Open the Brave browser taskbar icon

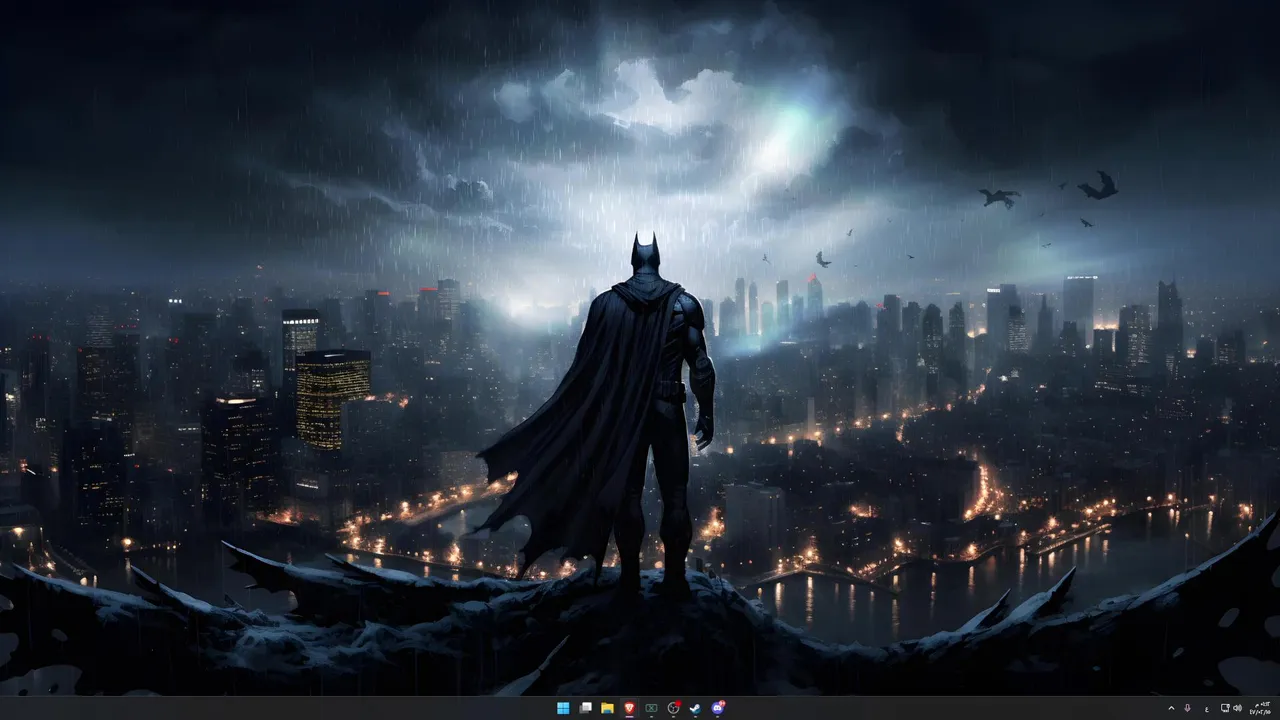(629, 708)
